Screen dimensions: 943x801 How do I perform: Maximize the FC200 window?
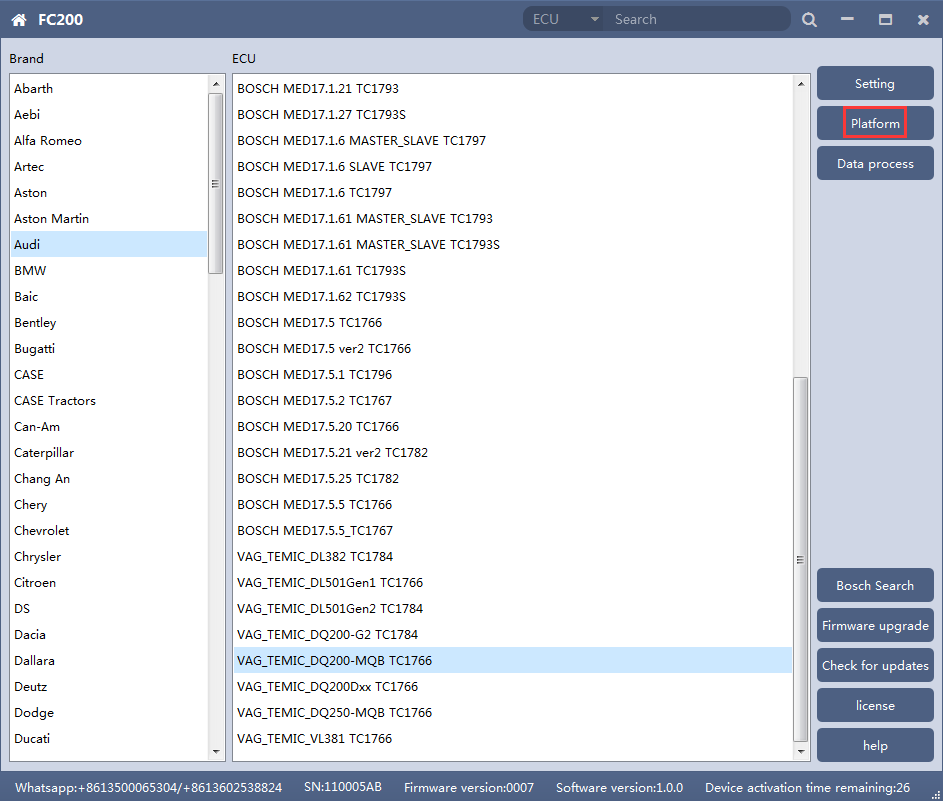885,20
